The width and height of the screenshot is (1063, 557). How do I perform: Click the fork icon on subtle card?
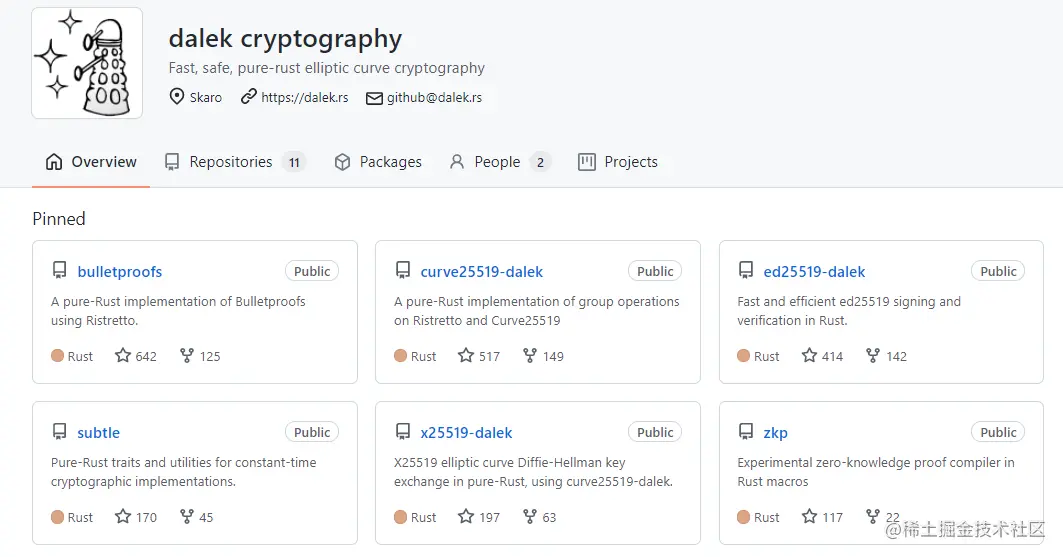[x=186, y=517]
